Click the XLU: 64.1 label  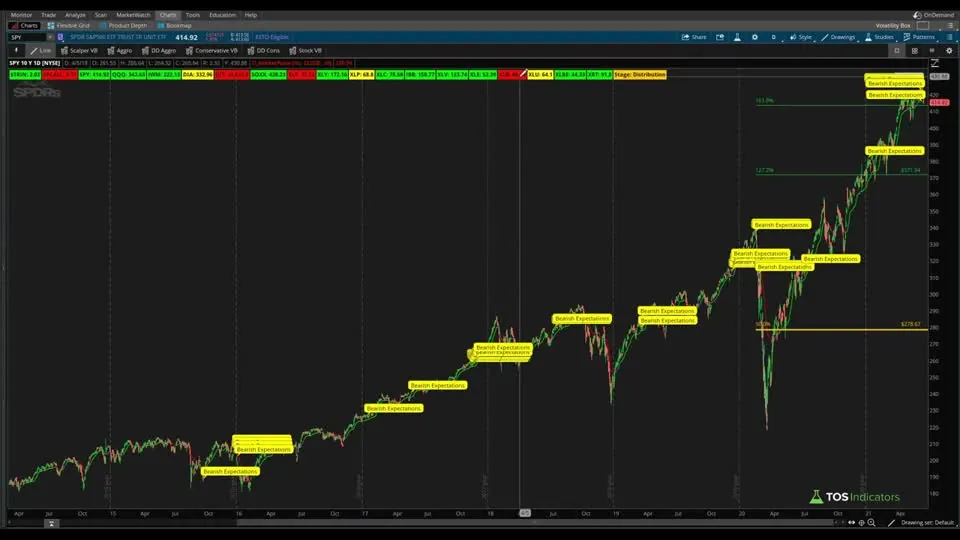click(540, 75)
